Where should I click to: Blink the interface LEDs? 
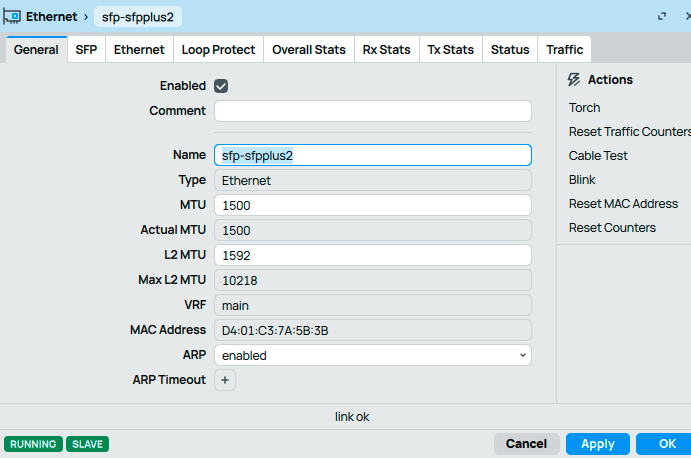[582, 180]
